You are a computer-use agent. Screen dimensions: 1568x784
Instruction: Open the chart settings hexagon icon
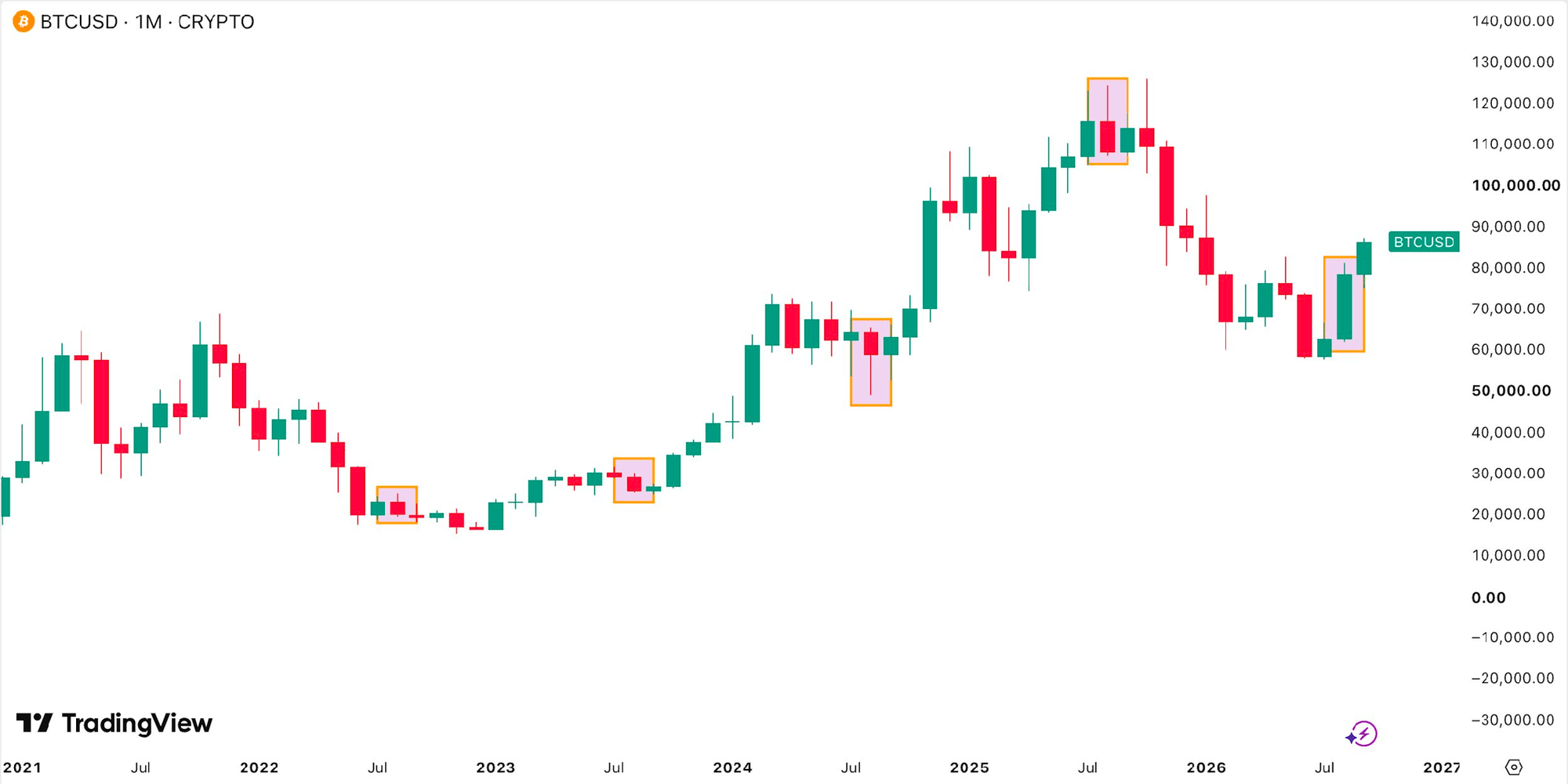pyautogui.click(x=1514, y=767)
